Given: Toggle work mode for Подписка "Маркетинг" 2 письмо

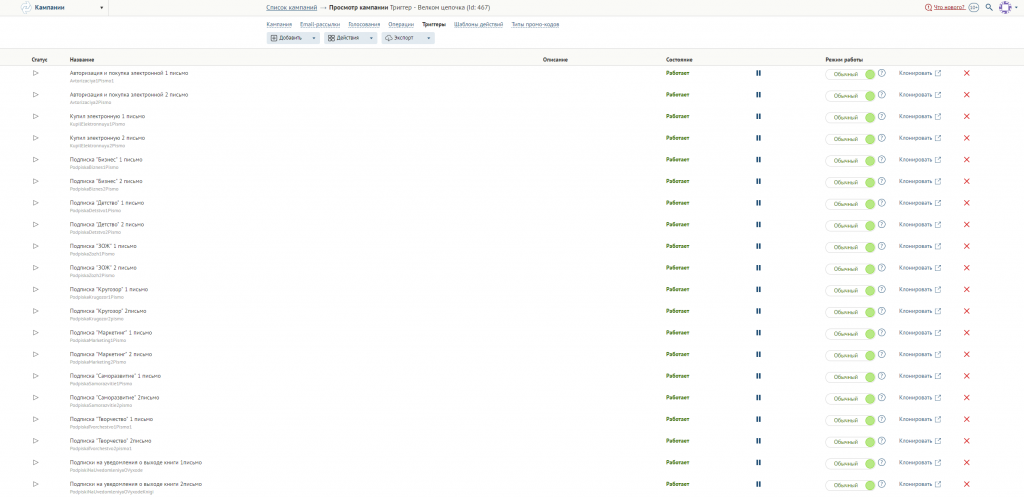Looking at the screenshot, I should 850,356.
